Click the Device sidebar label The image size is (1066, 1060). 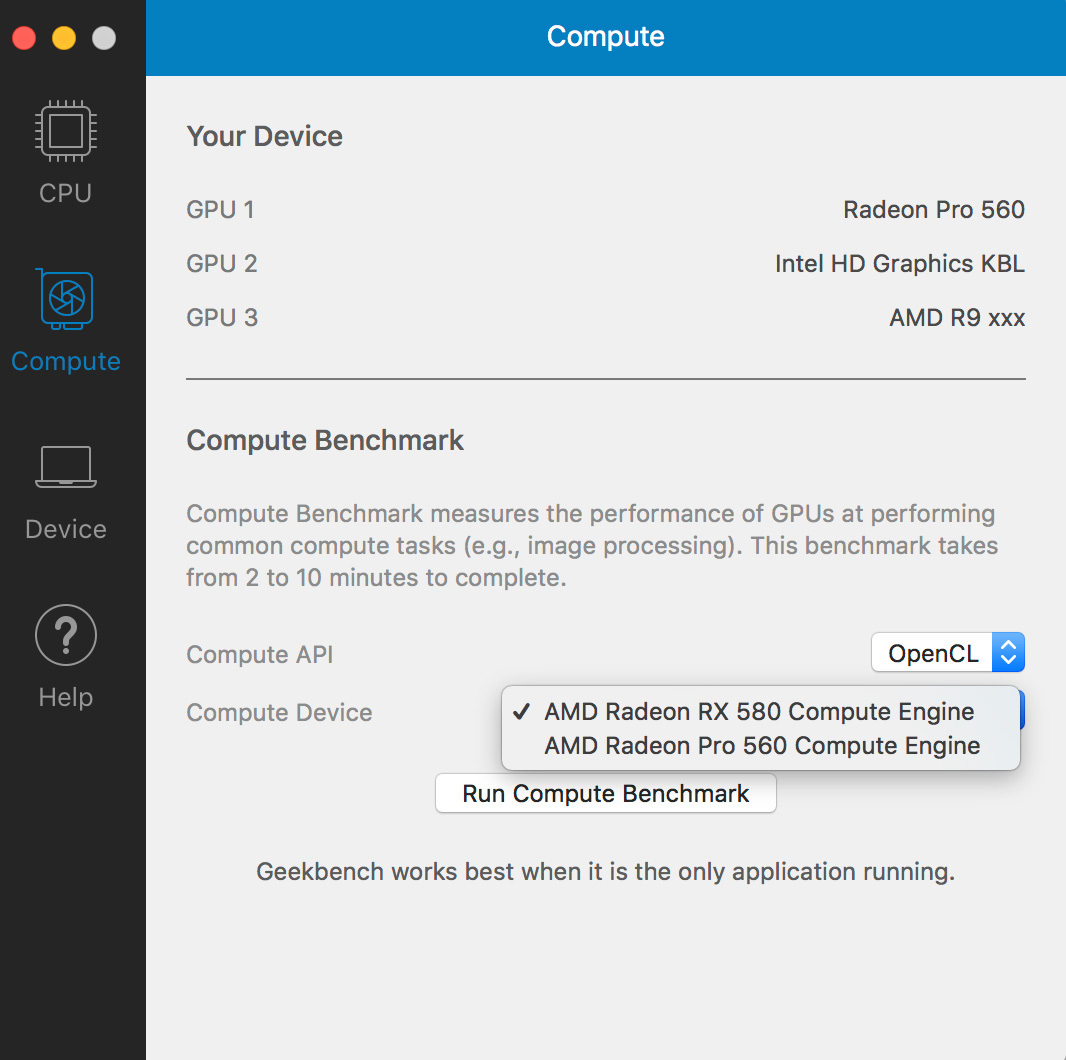[x=65, y=529]
